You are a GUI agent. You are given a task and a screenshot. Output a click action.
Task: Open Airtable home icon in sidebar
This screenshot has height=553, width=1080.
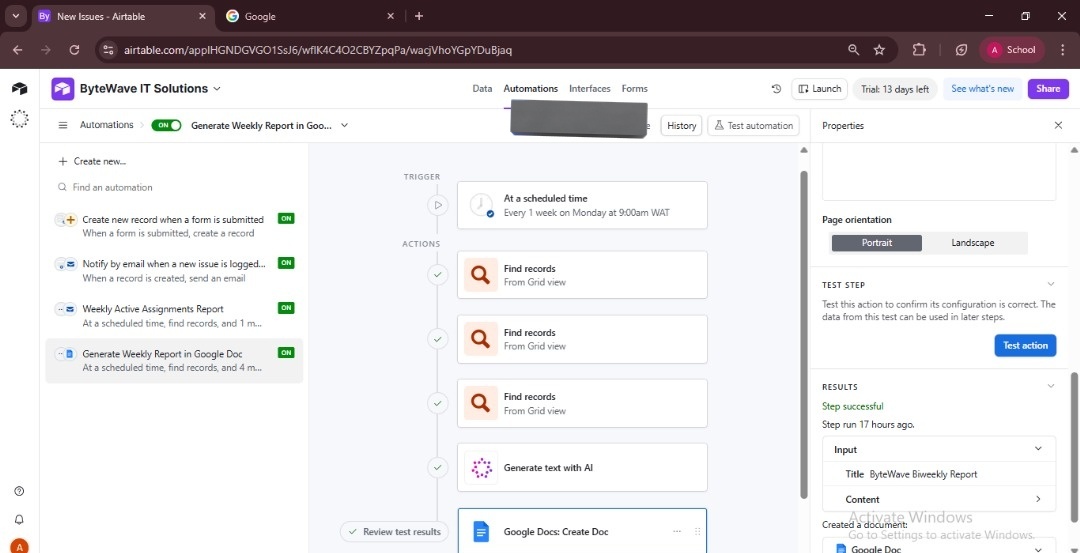[x=19, y=88]
